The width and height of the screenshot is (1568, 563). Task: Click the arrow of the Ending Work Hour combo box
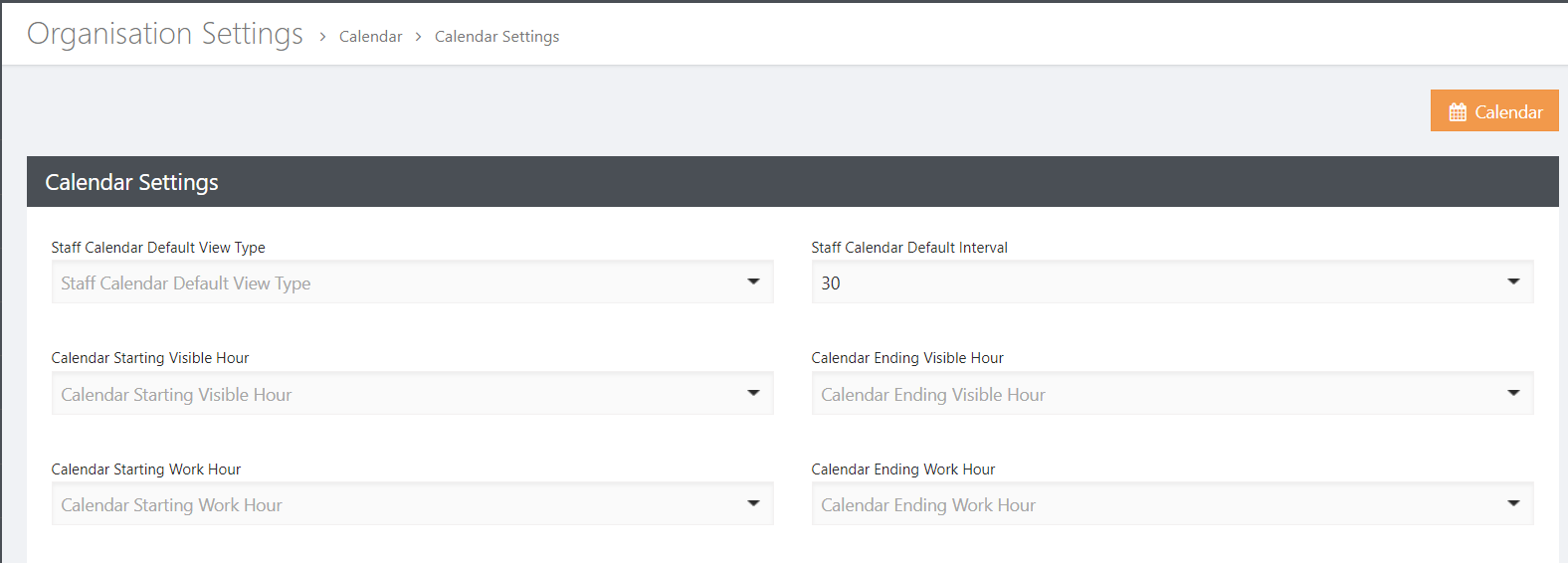[x=1513, y=503]
